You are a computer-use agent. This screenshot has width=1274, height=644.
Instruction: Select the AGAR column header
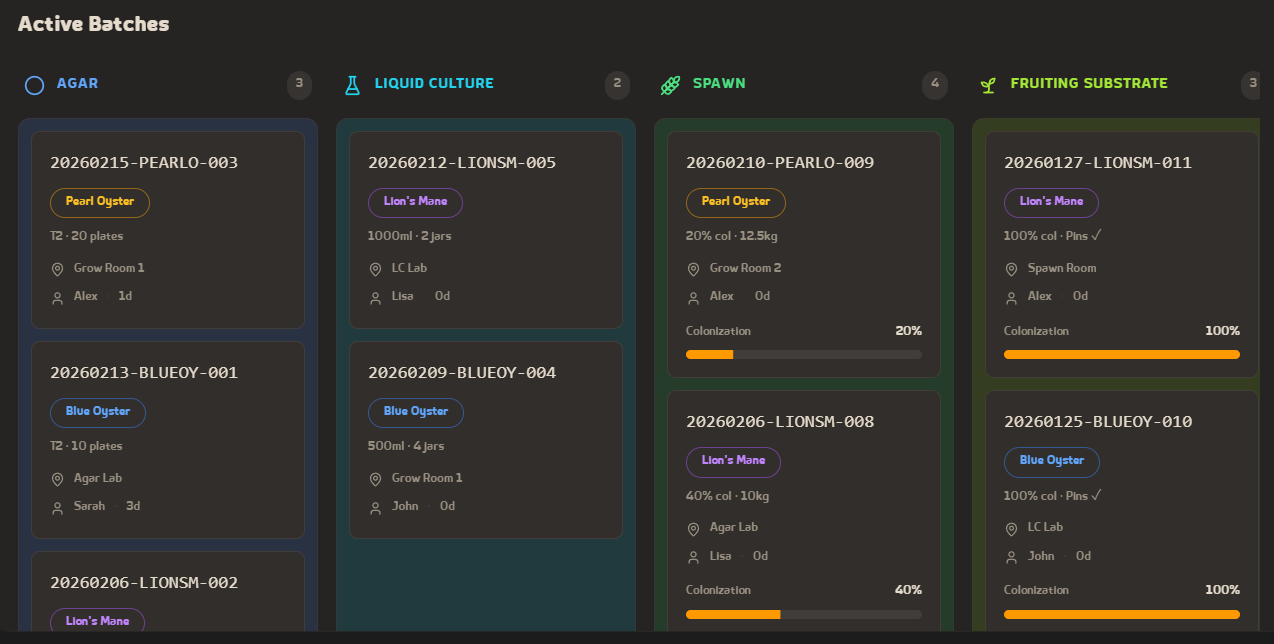click(77, 84)
